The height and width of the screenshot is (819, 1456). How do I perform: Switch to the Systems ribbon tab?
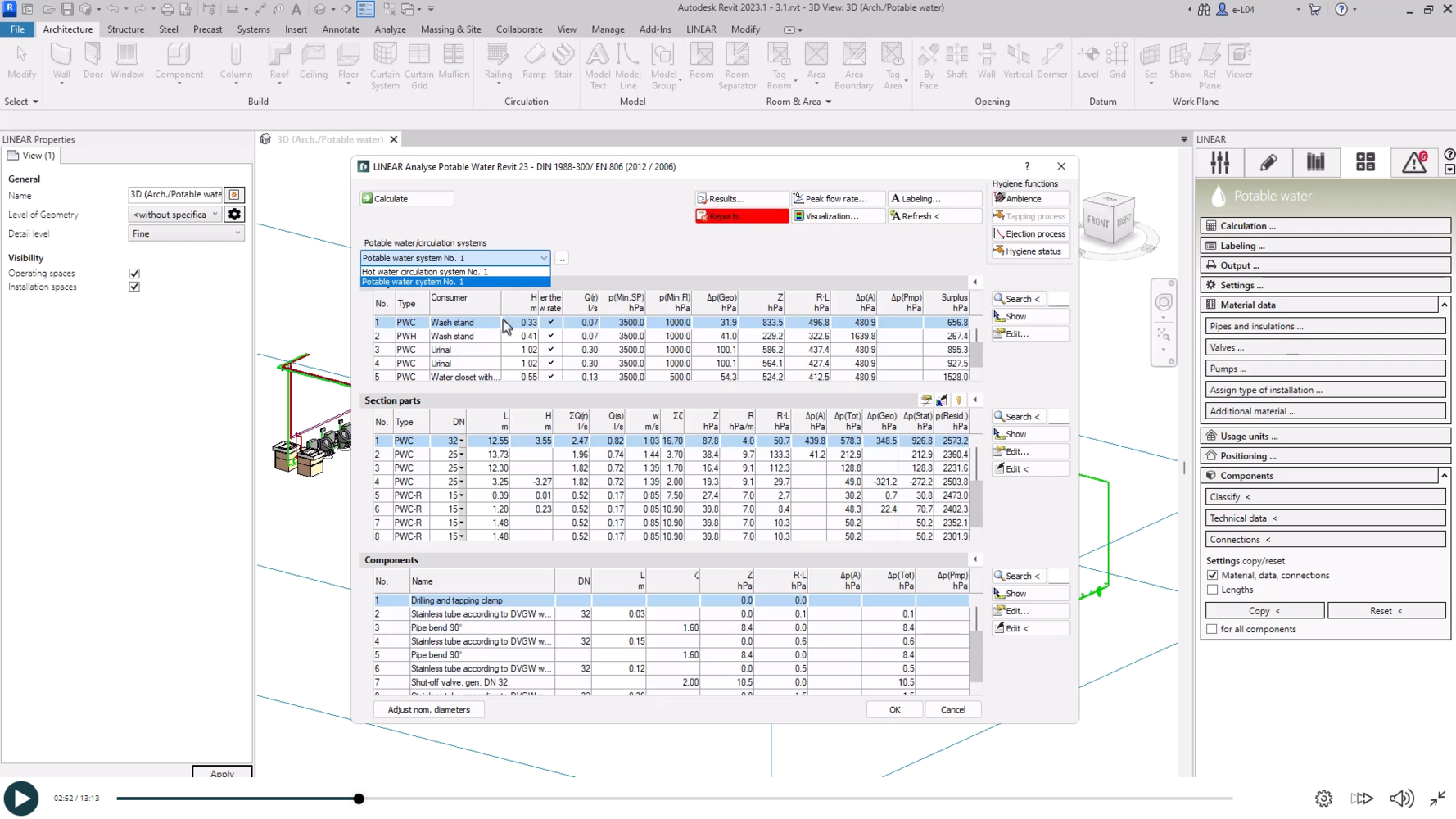253,29
